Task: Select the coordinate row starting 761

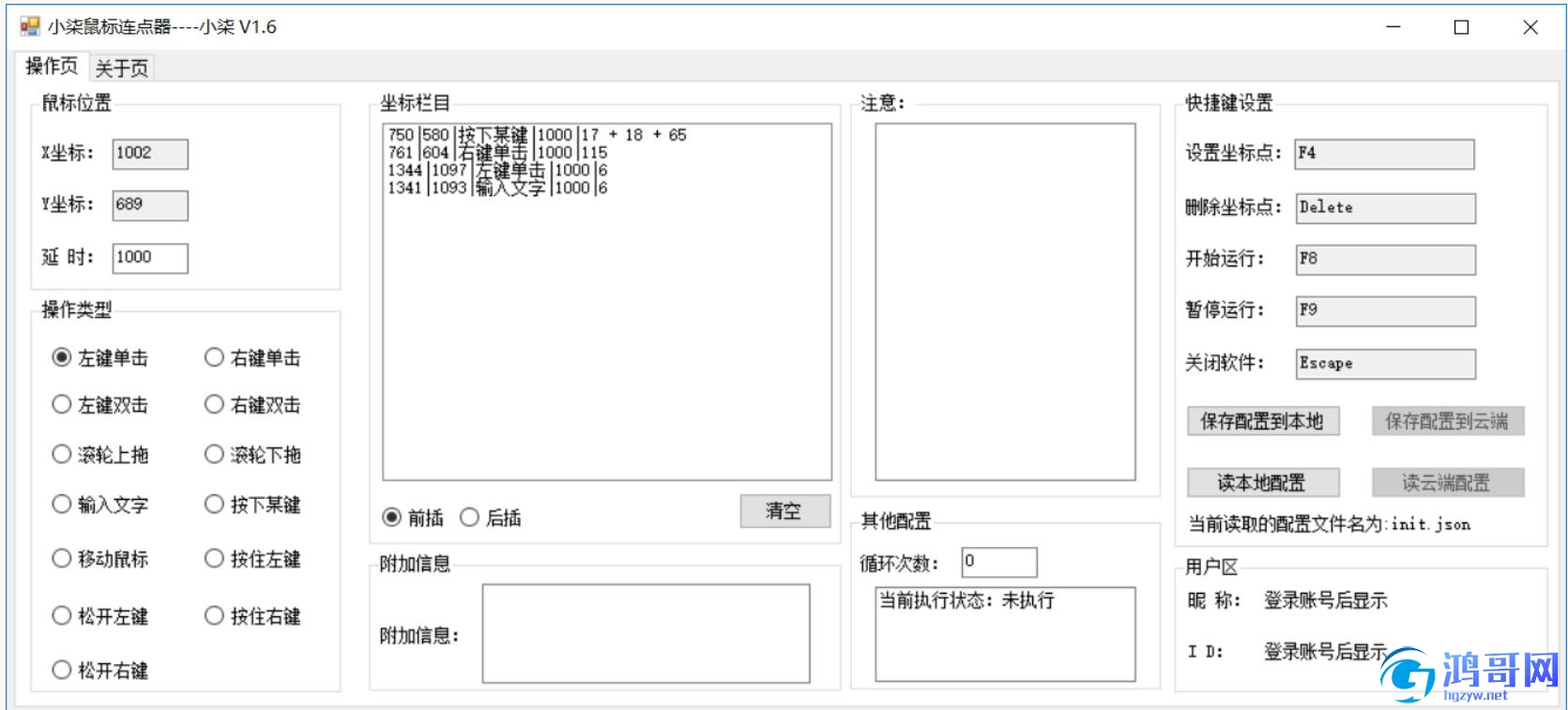Action: [x=497, y=152]
